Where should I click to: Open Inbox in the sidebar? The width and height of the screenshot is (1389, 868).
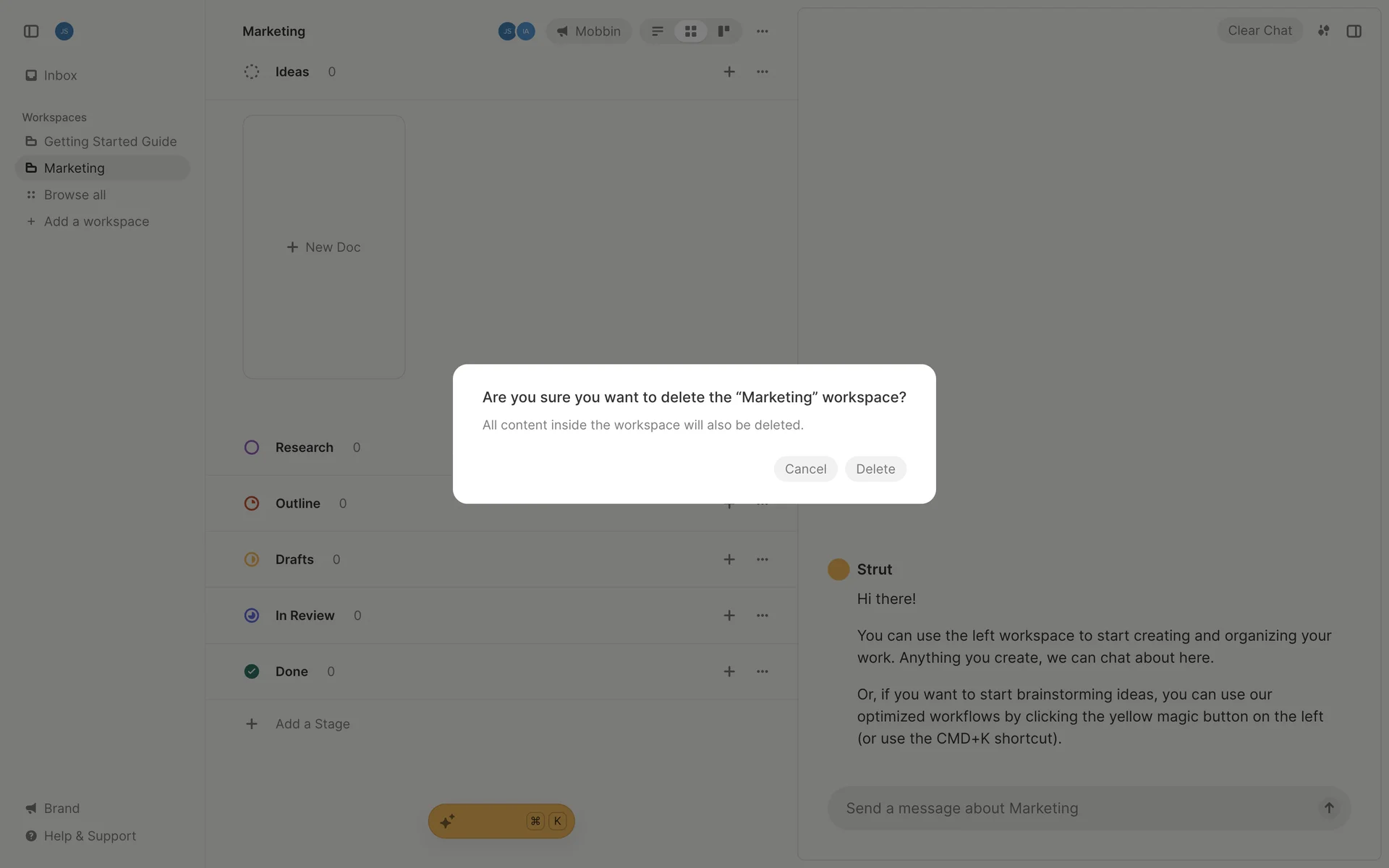click(x=60, y=75)
